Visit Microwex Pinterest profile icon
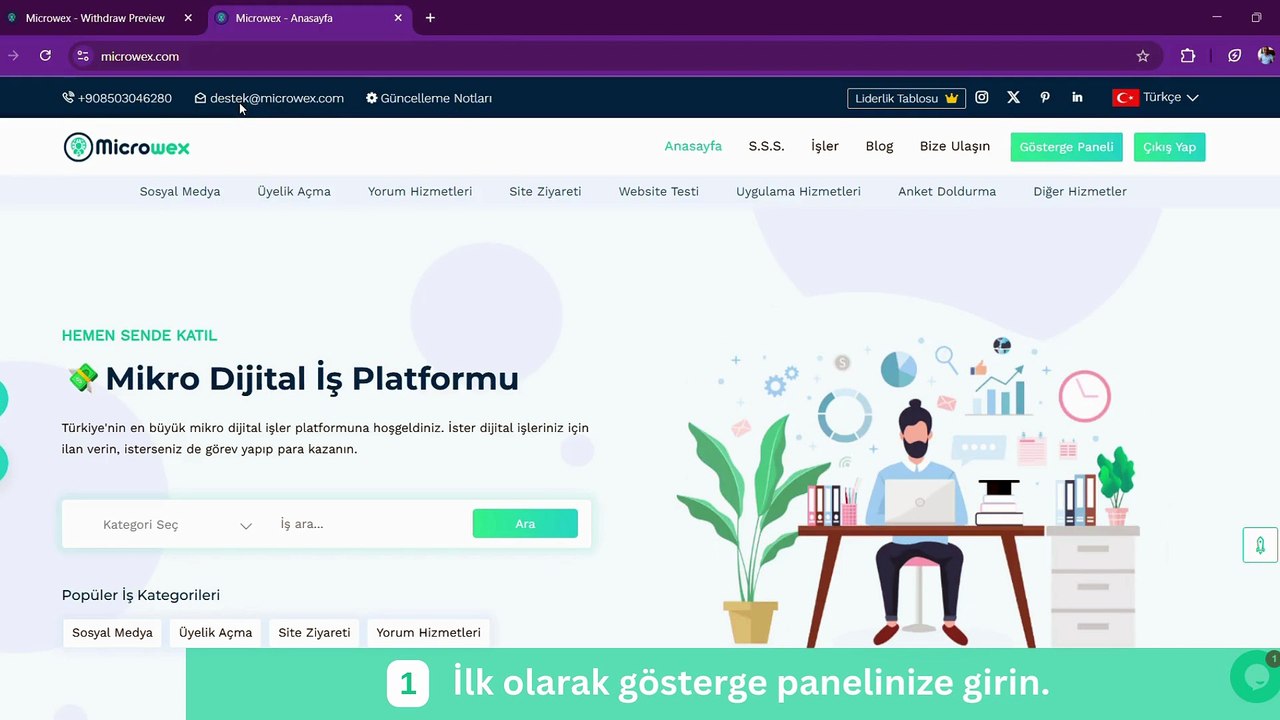 1045,97
